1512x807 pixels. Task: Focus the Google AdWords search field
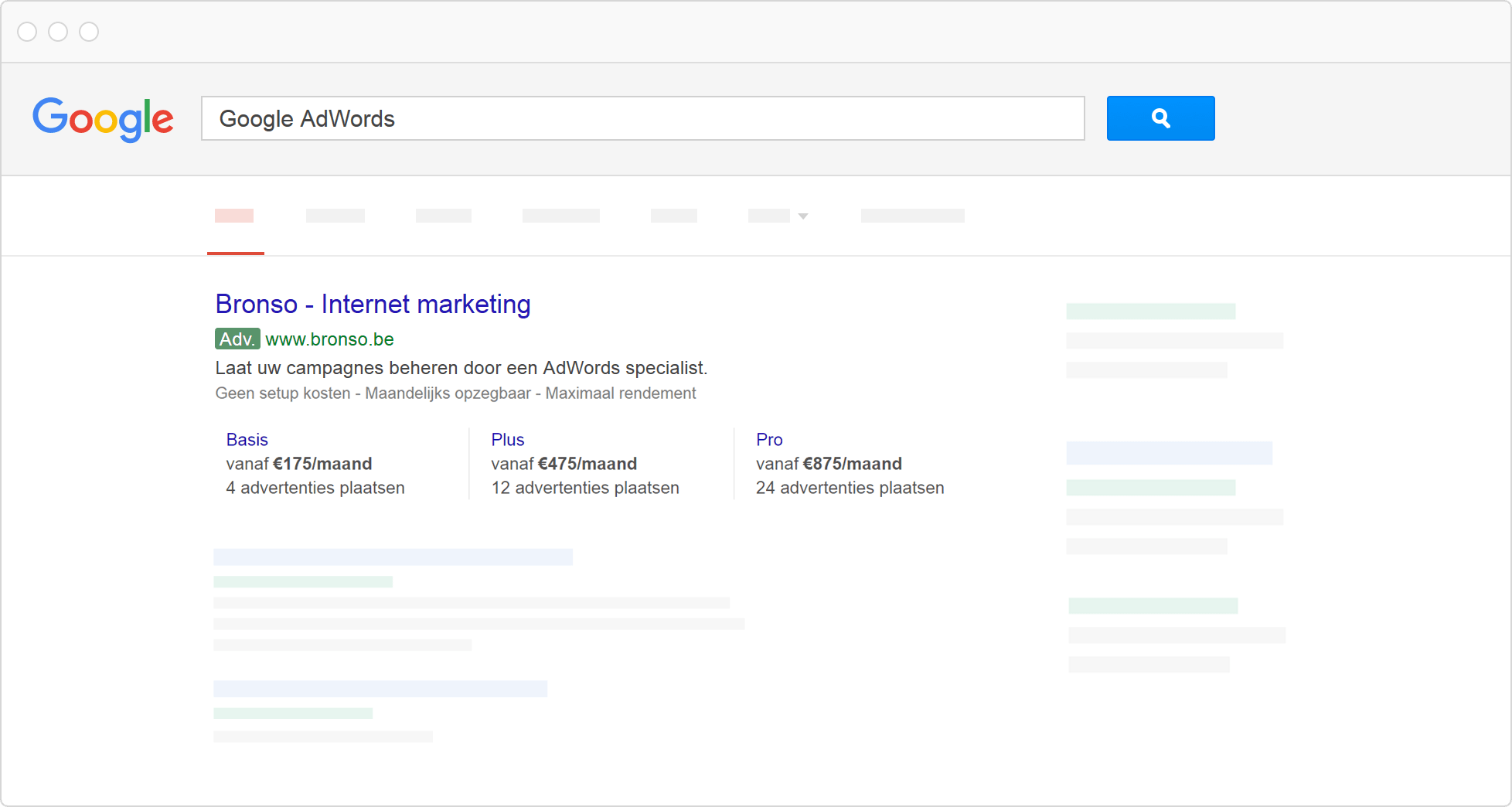pyautogui.click(x=643, y=118)
